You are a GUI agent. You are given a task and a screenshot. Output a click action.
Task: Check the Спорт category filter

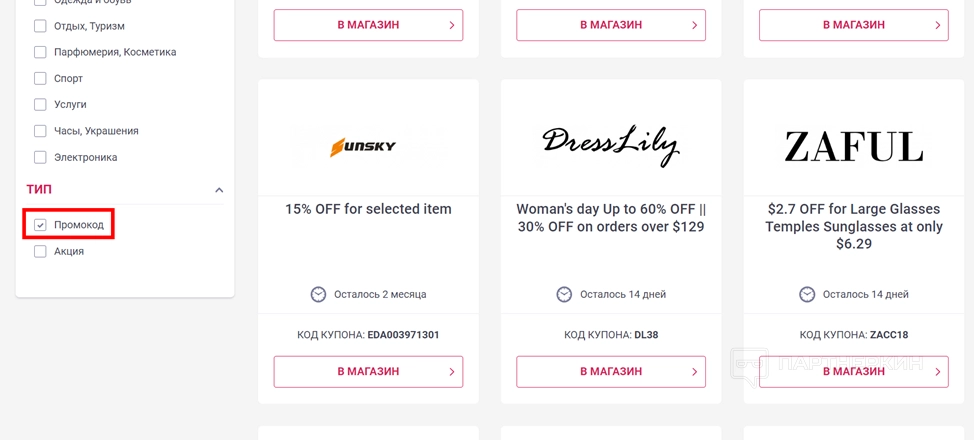41,78
